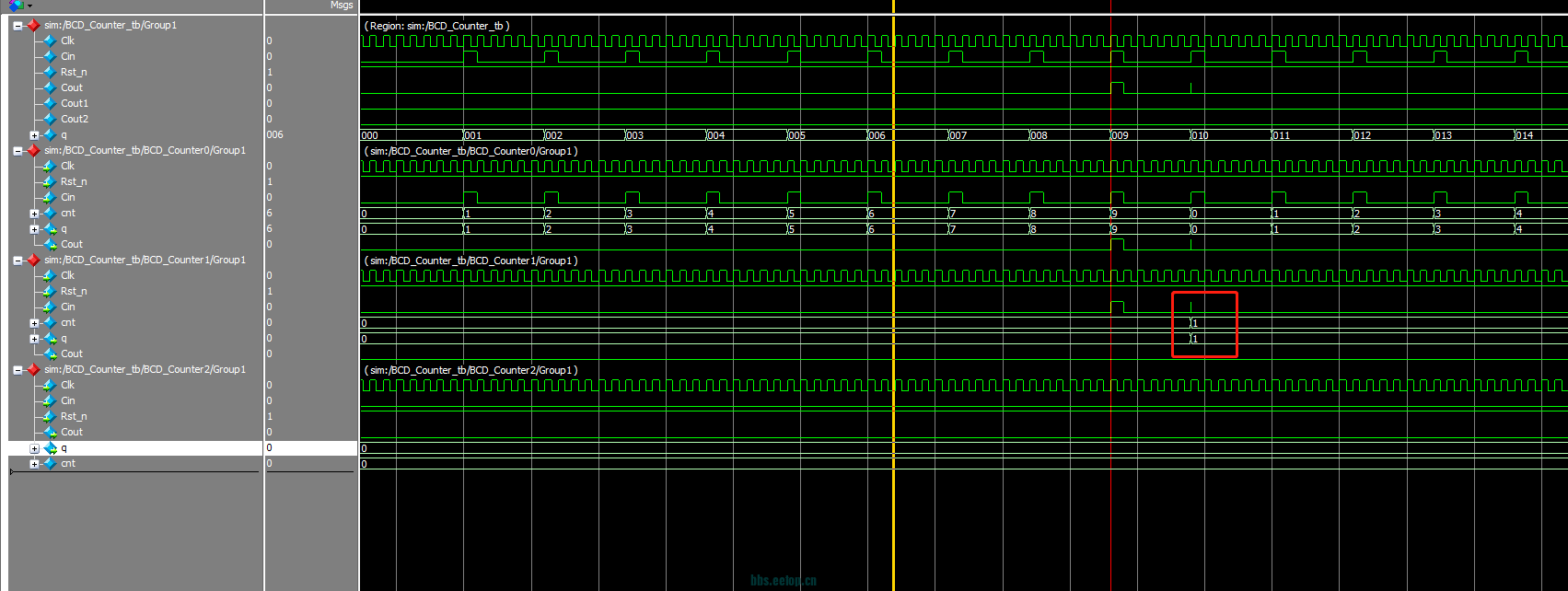Click Rst_n signal icon in BCD_Counter_tb group
The height and width of the screenshot is (591, 1568).
coord(51,73)
